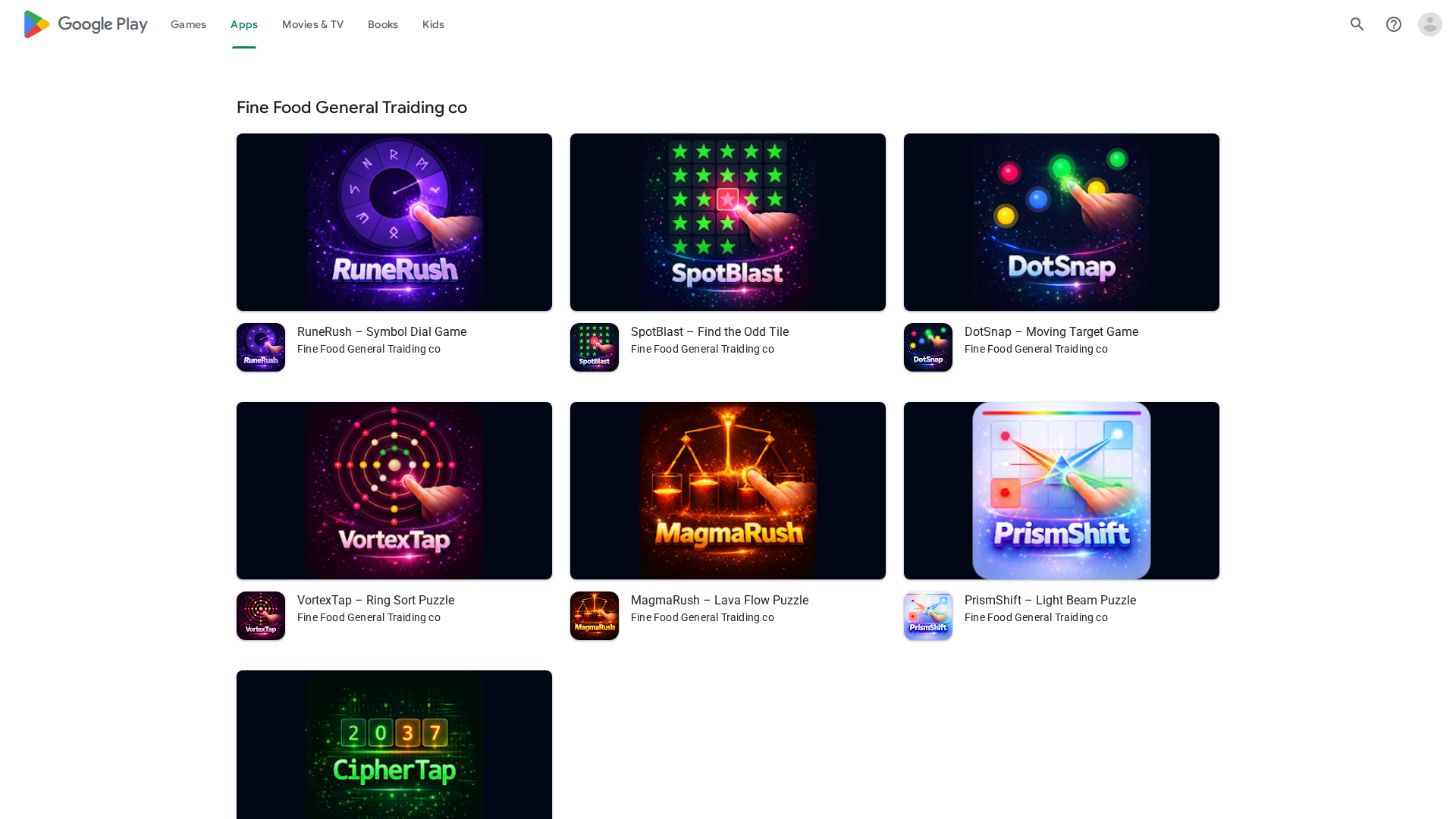1456x819 pixels.
Task: Click the MagmaRush – Lava Flow Puzzle title
Action: pos(719,601)
